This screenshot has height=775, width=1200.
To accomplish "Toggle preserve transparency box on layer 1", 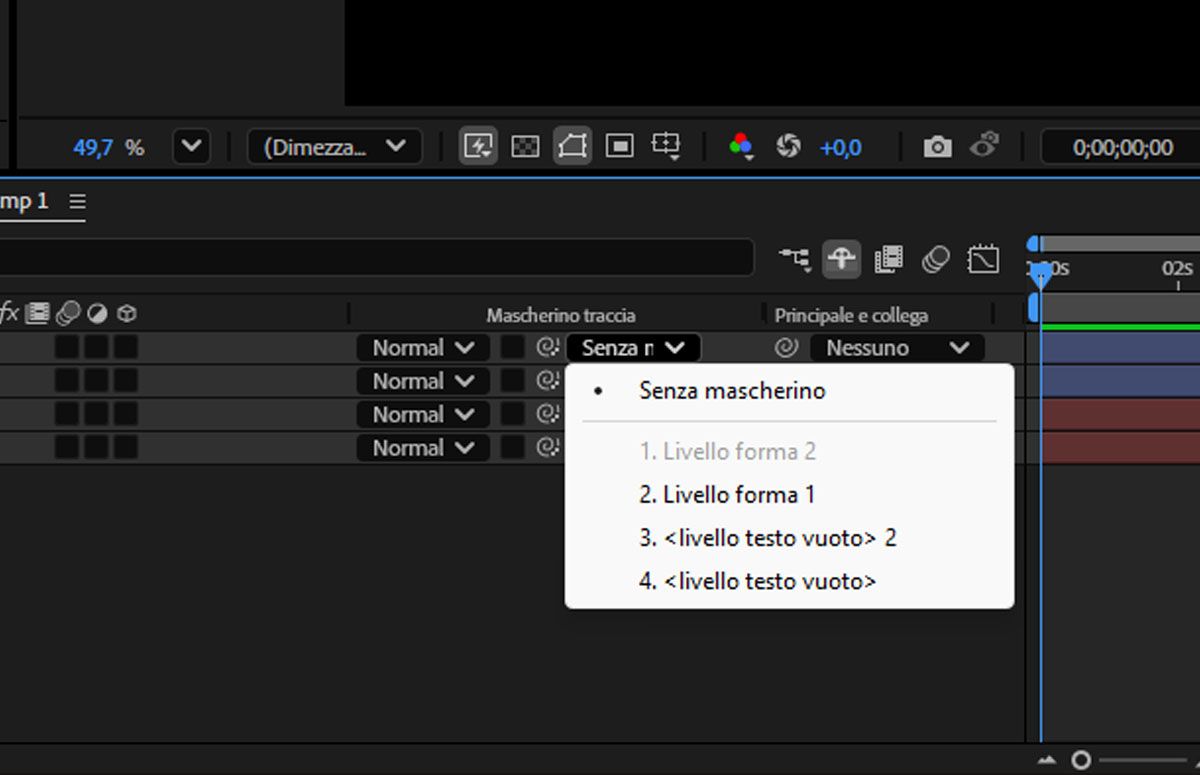I will (512, 348).
